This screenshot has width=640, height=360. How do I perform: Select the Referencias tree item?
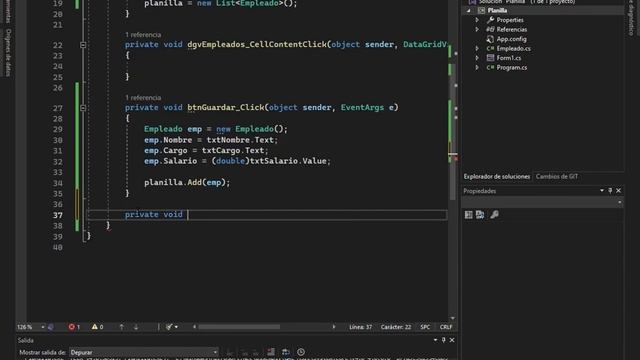(511, 29)
